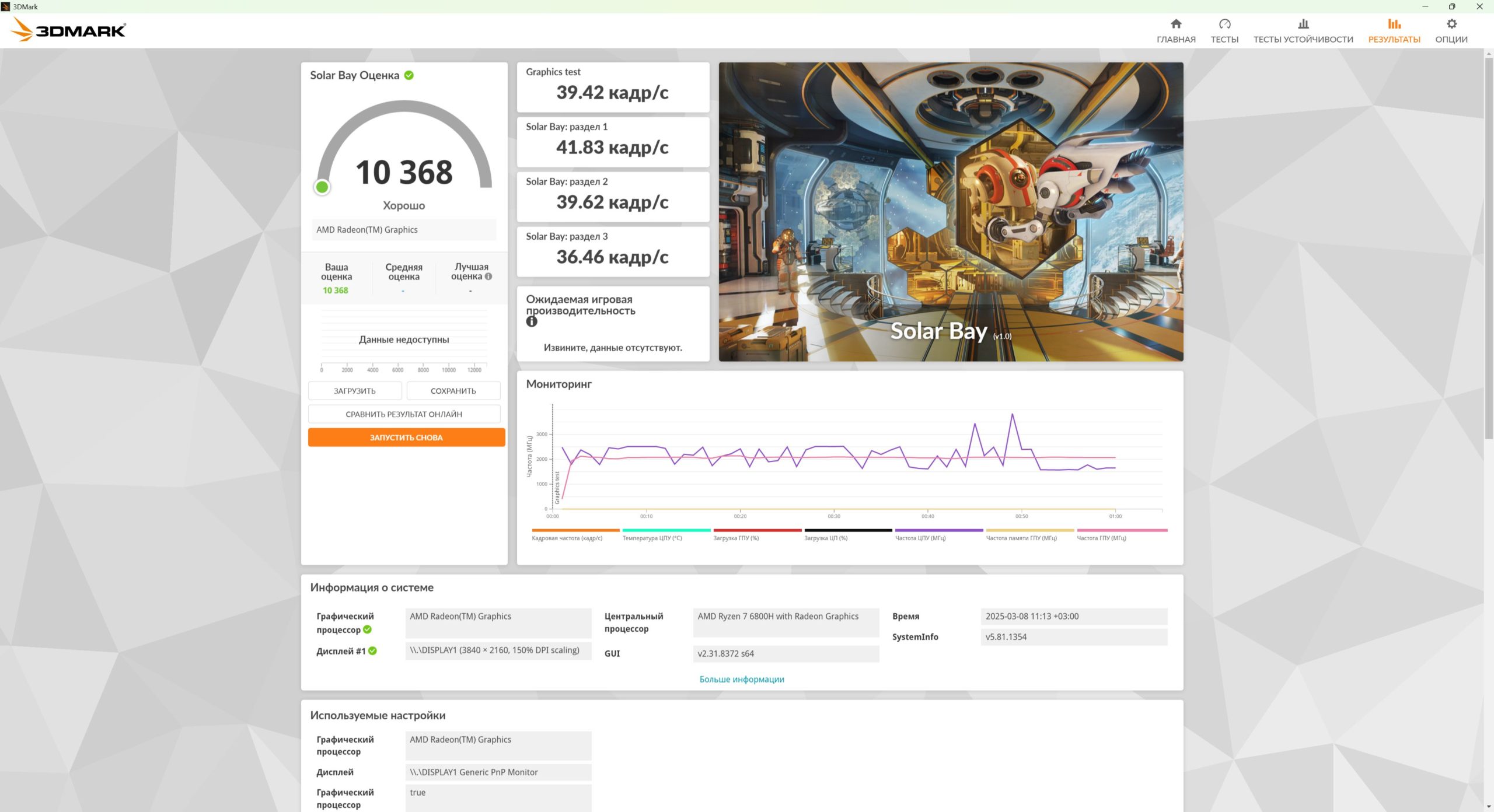1494x812 pixels.
Task: Click the vertical scrollbar thumb
Action: point(1489,248)
